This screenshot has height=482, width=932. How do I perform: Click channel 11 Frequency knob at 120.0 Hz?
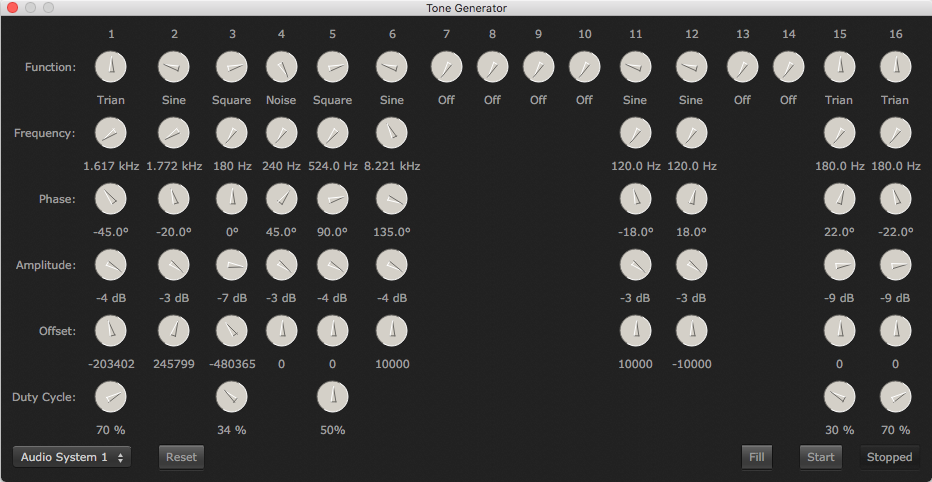click(x=635, y=133)
